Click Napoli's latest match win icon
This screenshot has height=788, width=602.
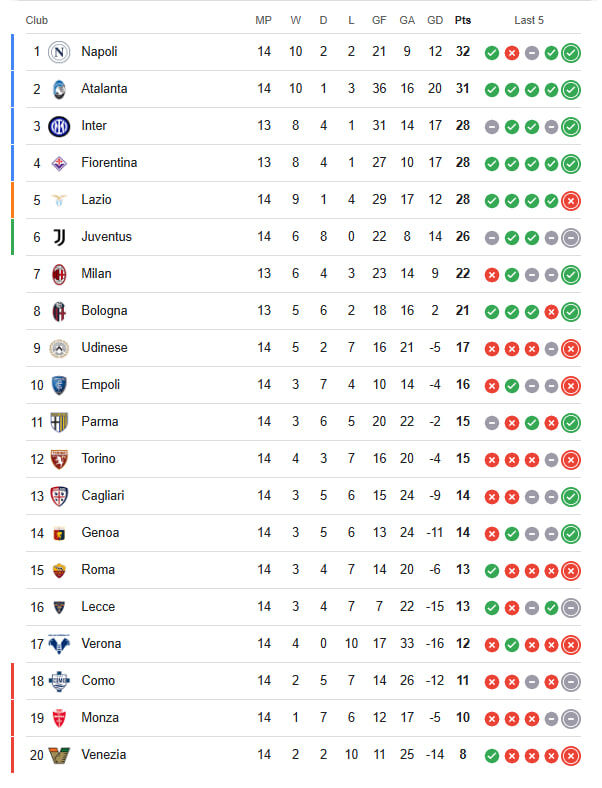tap(570, 53)
